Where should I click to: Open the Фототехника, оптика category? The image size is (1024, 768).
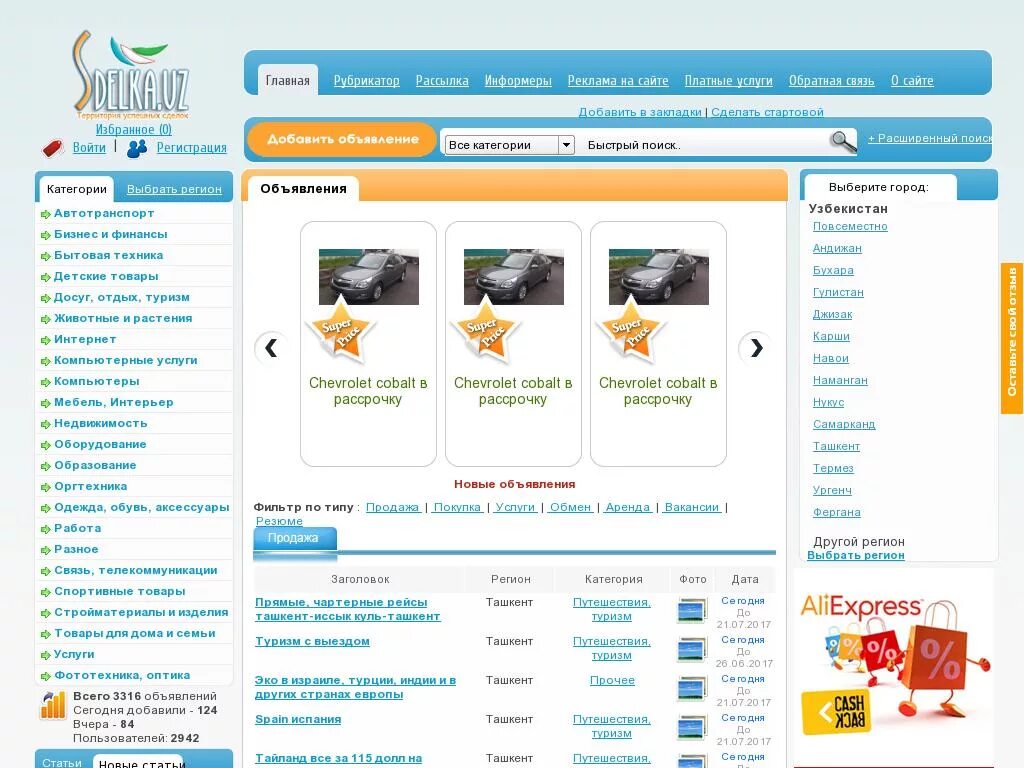[x=122, y=675]
